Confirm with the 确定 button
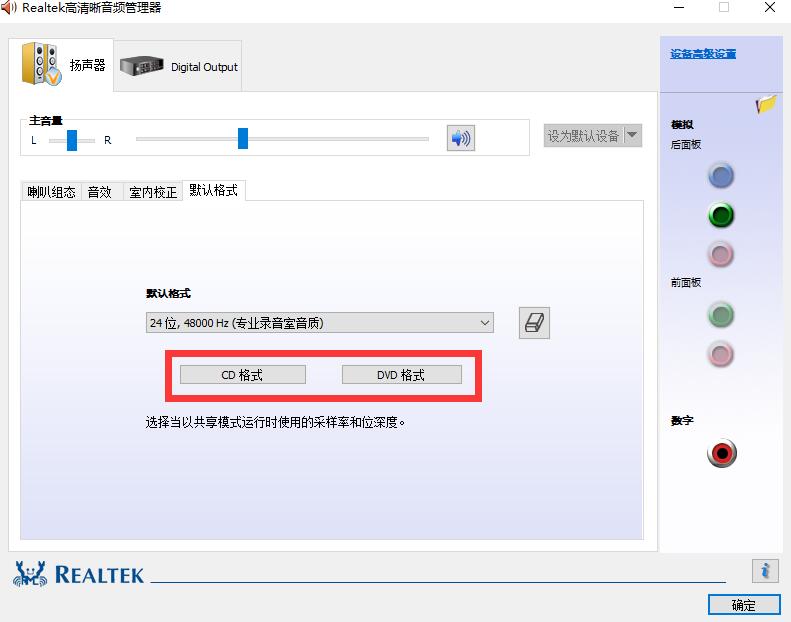 point(744,605)
